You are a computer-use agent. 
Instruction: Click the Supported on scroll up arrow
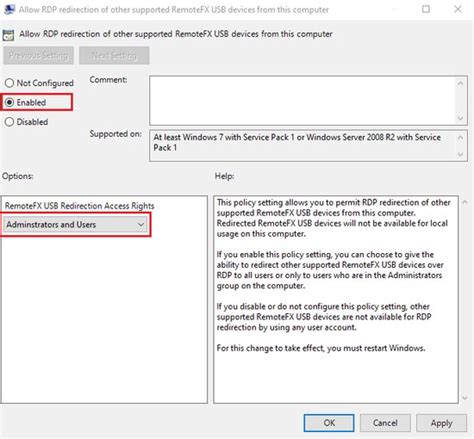(x=461, y=137)
